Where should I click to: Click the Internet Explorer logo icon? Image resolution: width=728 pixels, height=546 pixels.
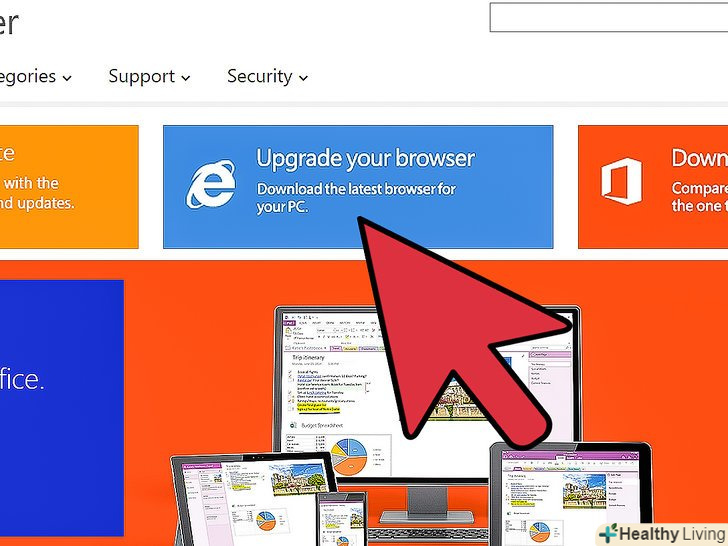(211, 184)
